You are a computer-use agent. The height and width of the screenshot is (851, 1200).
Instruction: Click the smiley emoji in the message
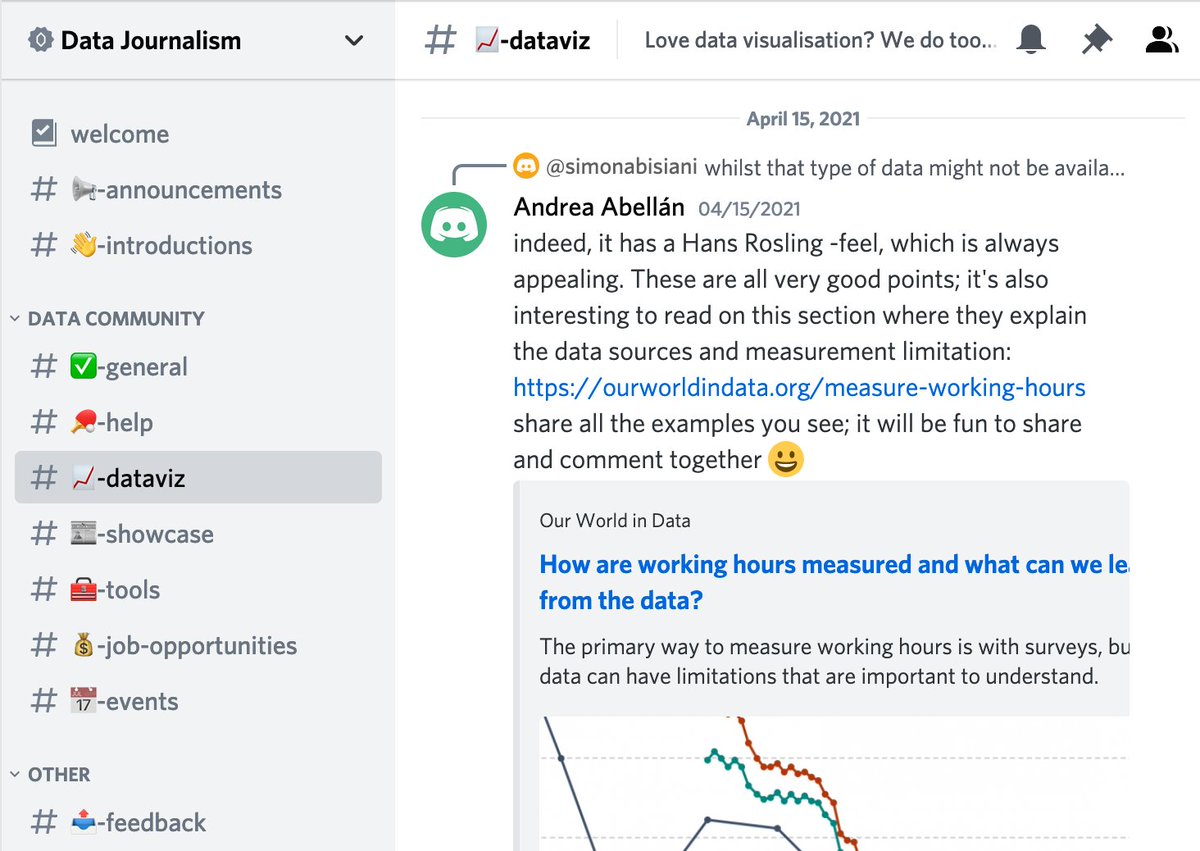(x=787, y=460)
